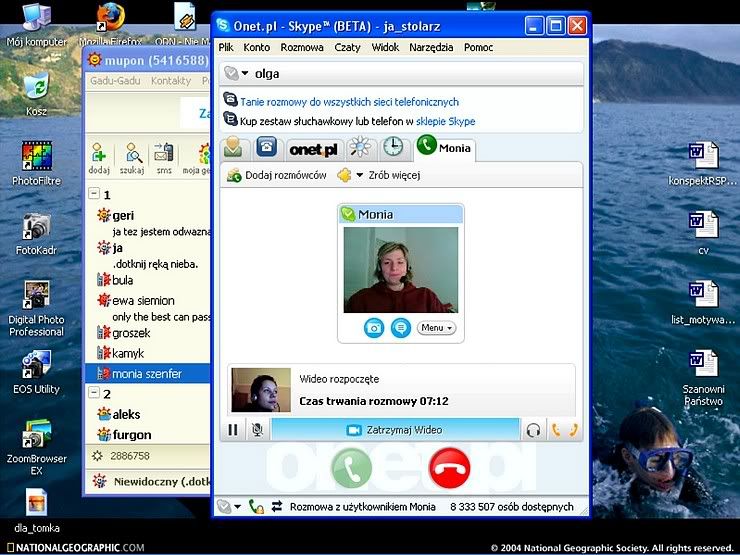Select contact groszek
Image resolution: width=740 pixels, height=555 pixels.
[131, 333]
